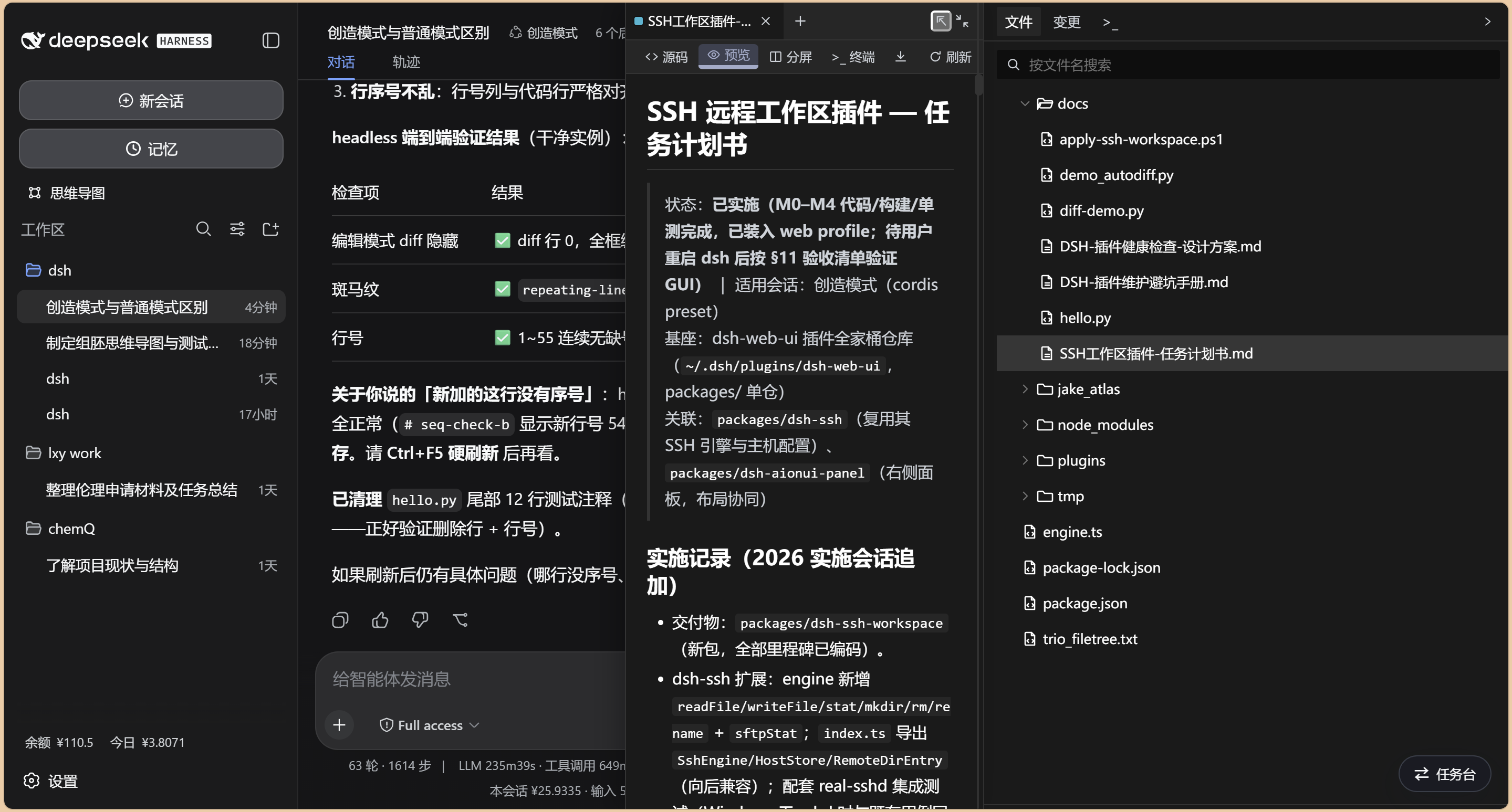Image resolution: width=1512 pixels, height=812 pixels.
Task: Switch to 分屏 split view
Action: 790,57
